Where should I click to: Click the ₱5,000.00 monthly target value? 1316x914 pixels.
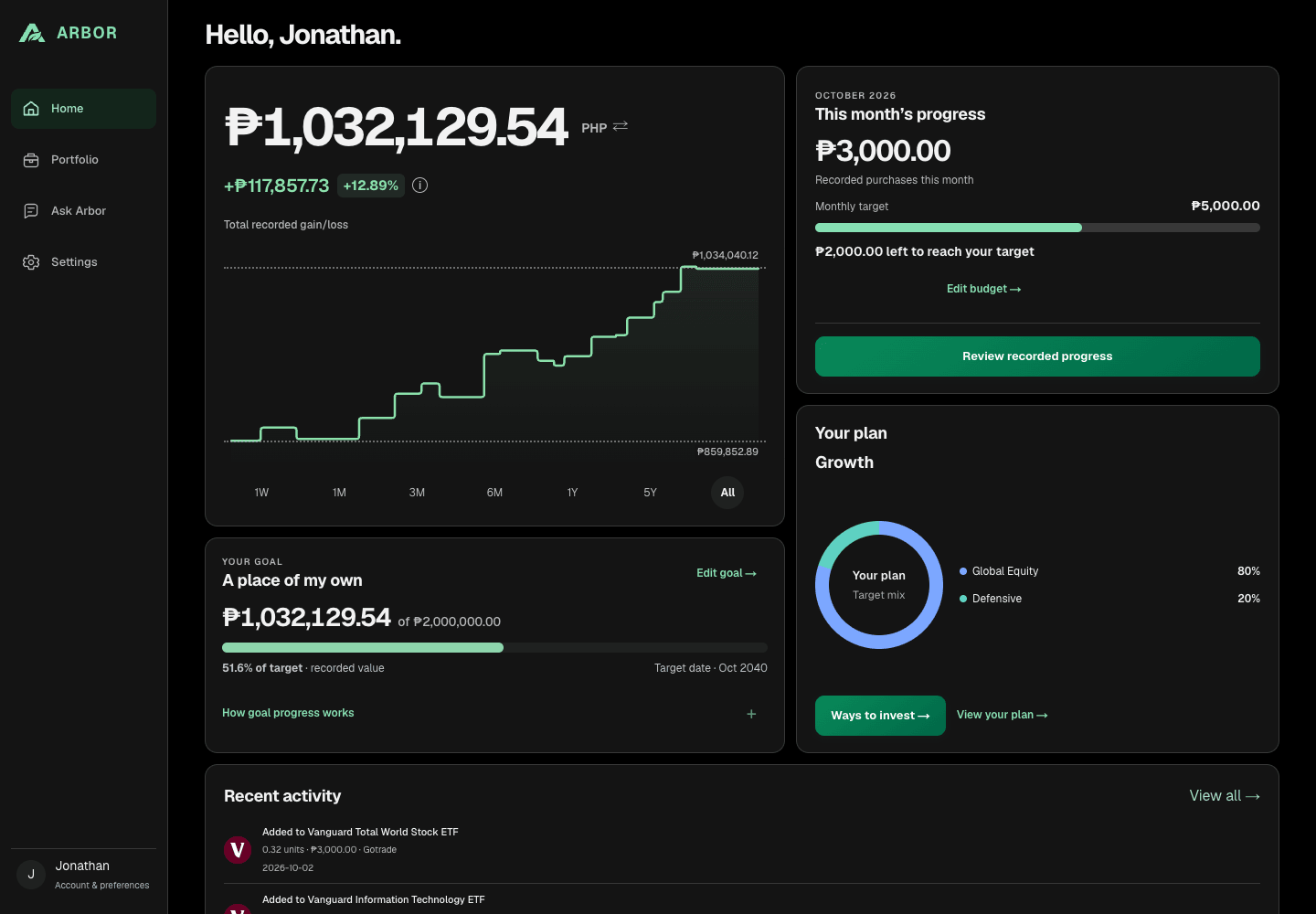tap(1226, 206)
